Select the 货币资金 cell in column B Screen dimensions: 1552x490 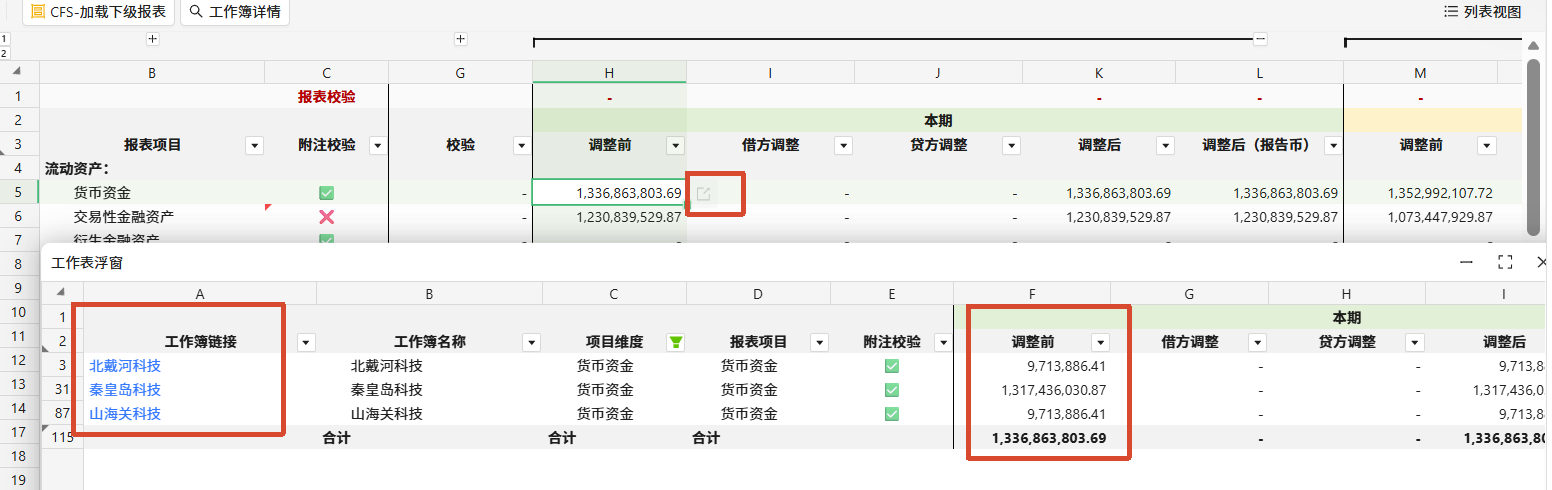[152, 193]
